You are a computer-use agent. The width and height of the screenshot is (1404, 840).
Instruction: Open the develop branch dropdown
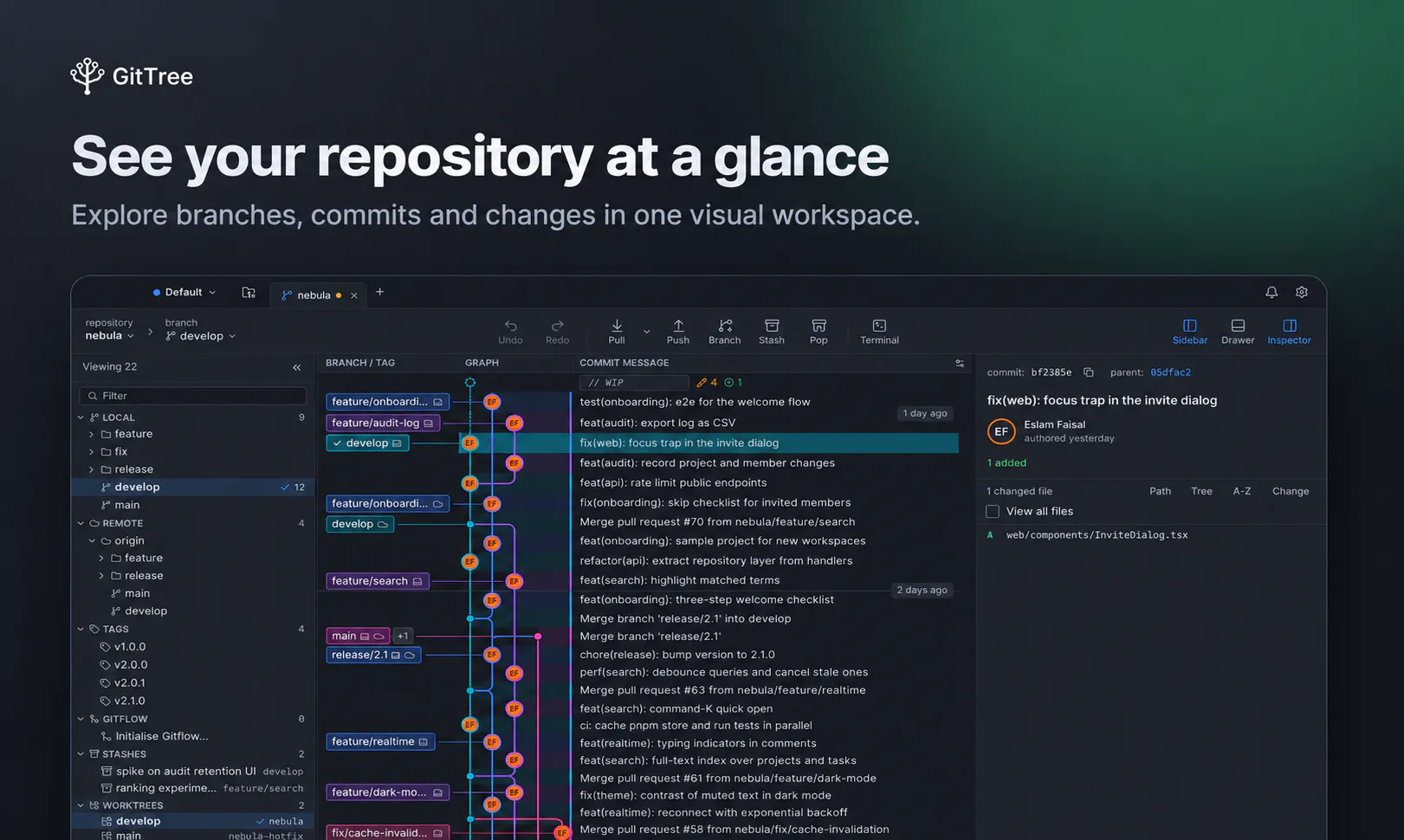(x=201, y=336)
